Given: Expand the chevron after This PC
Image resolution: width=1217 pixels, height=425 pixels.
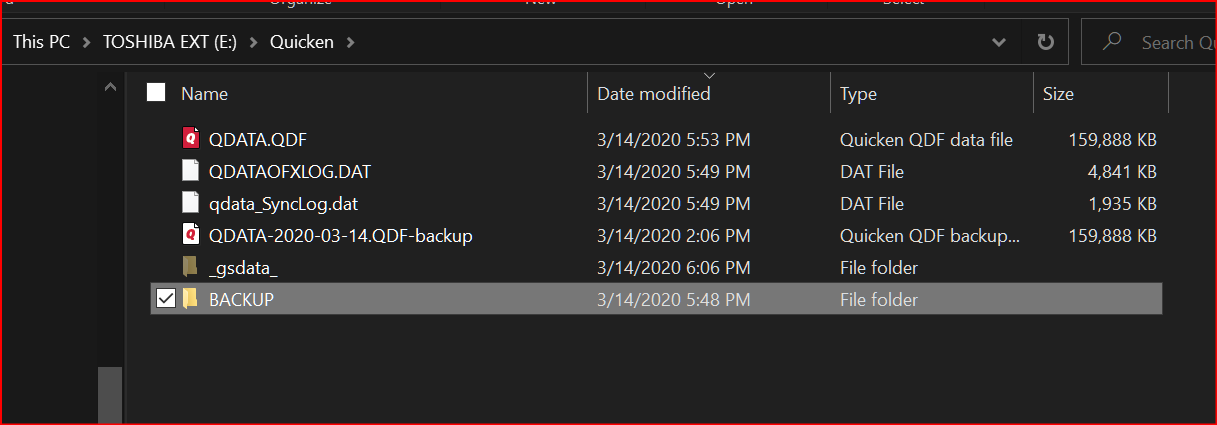Looking at the screenshot, I should pyautogui.click(x=86, y=43).
